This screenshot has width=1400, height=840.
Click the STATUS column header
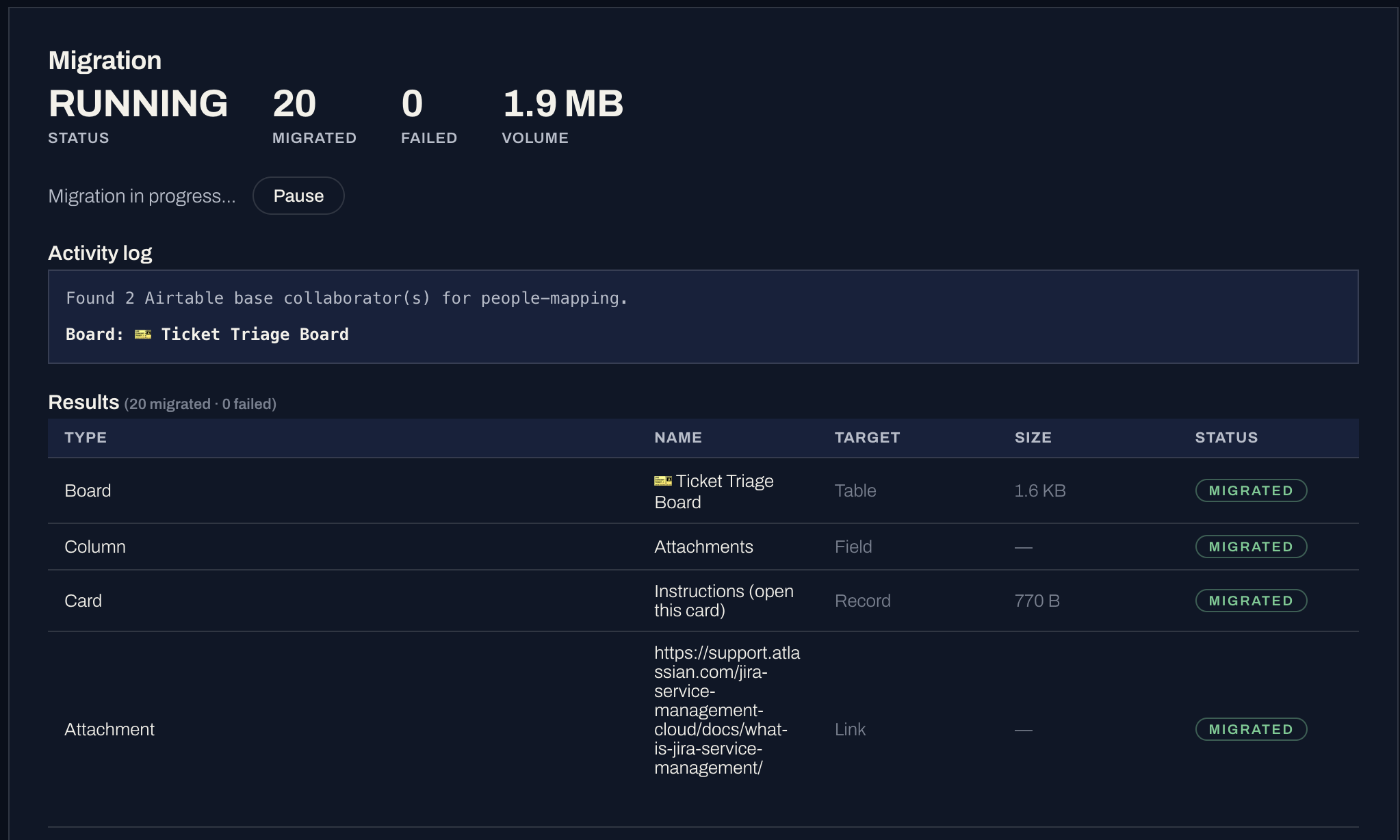(1226, 438)
